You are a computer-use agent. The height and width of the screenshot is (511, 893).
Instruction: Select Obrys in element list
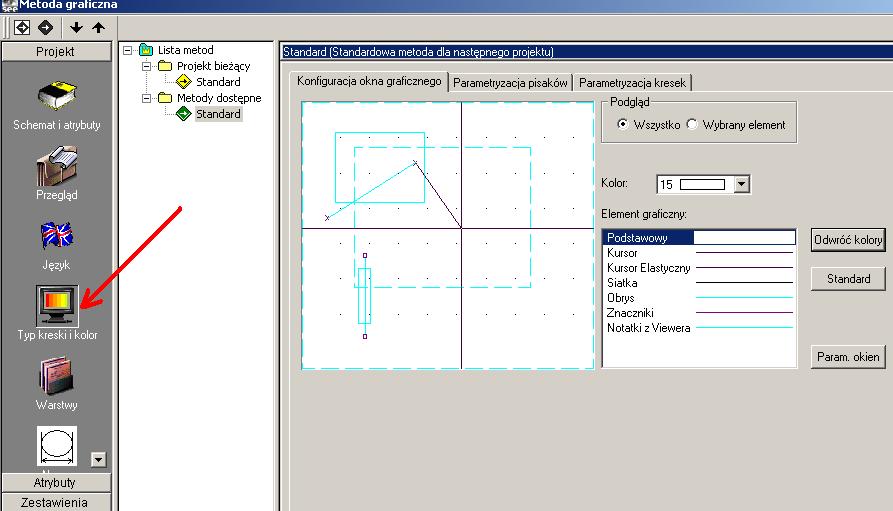click(x=699, y=298)
